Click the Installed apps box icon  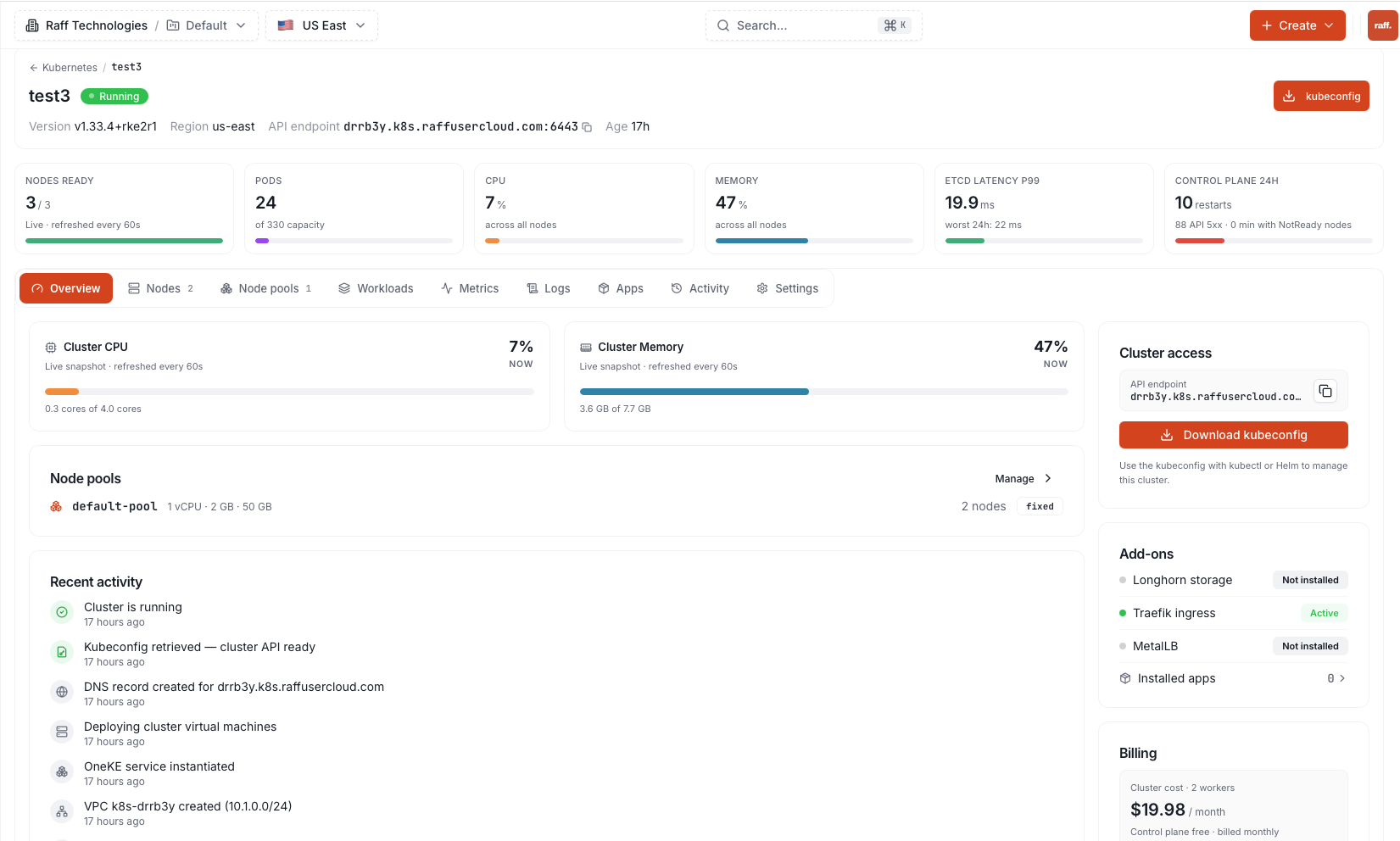tap(1125, 678)
